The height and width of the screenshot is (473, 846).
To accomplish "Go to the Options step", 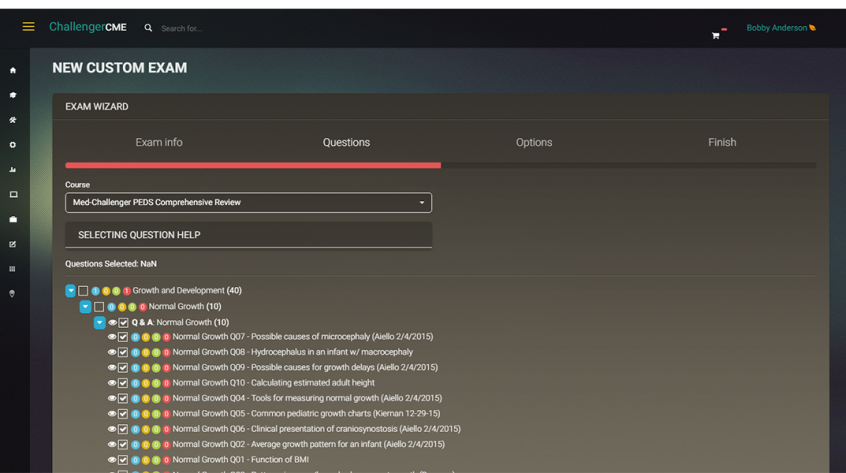I will [x=534, y=142].
